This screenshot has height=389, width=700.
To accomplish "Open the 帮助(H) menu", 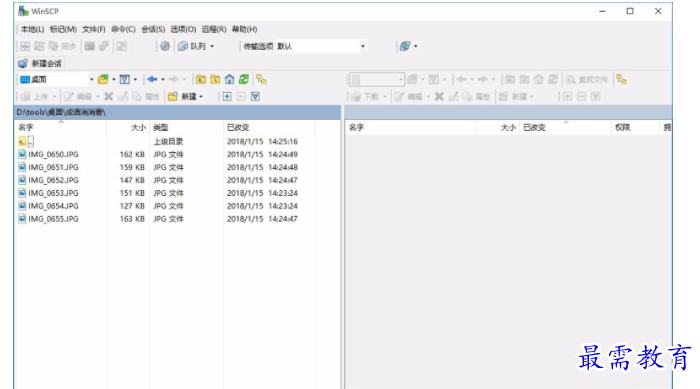I will 244,29.
